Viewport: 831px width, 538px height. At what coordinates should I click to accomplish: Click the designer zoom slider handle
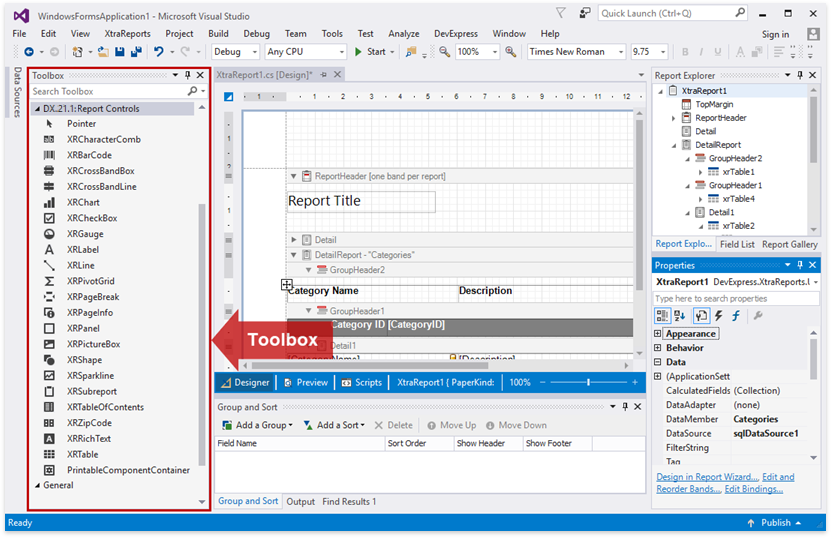(x=588, y=383)
